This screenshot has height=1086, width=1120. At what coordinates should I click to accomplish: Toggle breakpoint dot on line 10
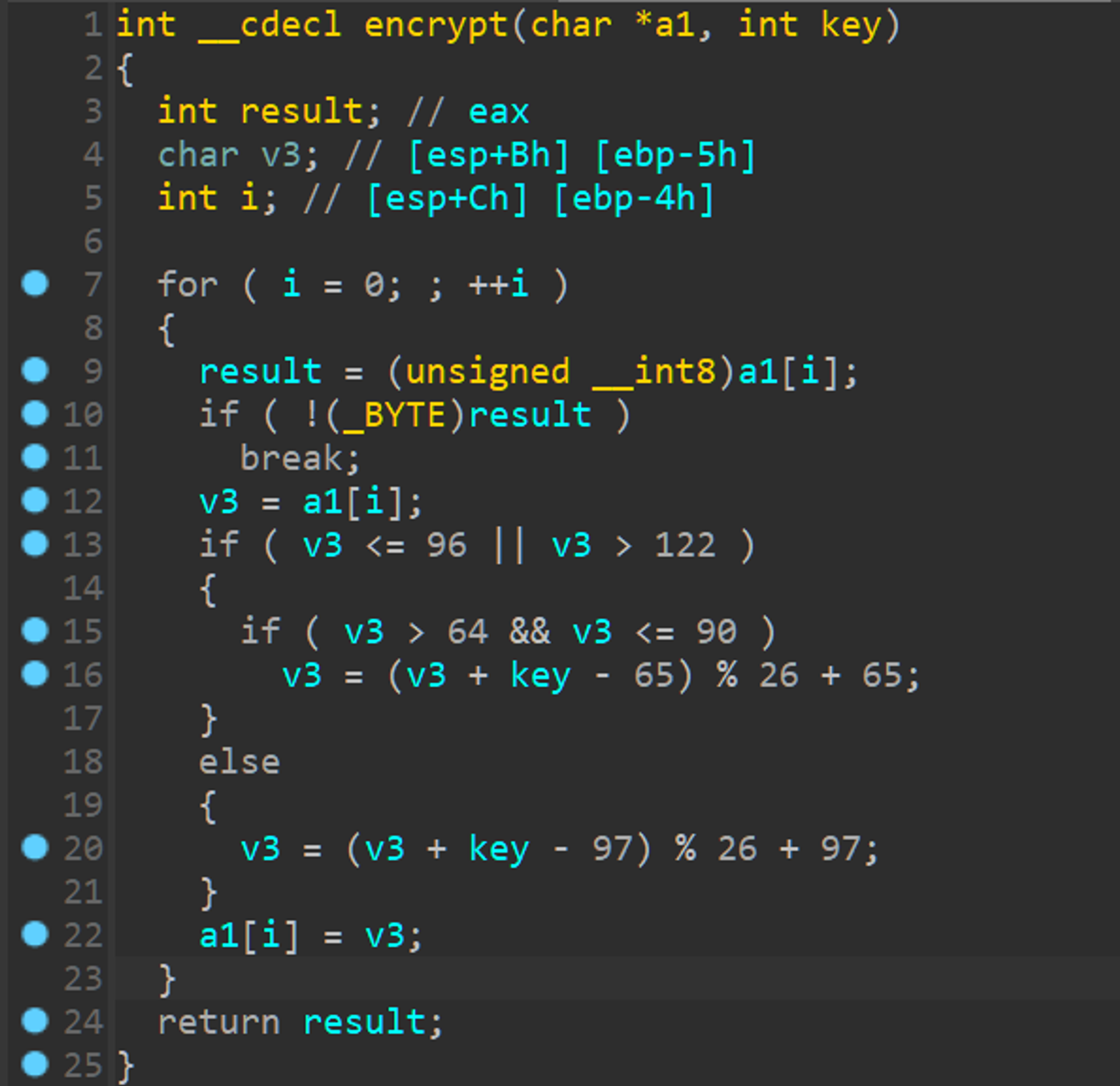(35, 413)
